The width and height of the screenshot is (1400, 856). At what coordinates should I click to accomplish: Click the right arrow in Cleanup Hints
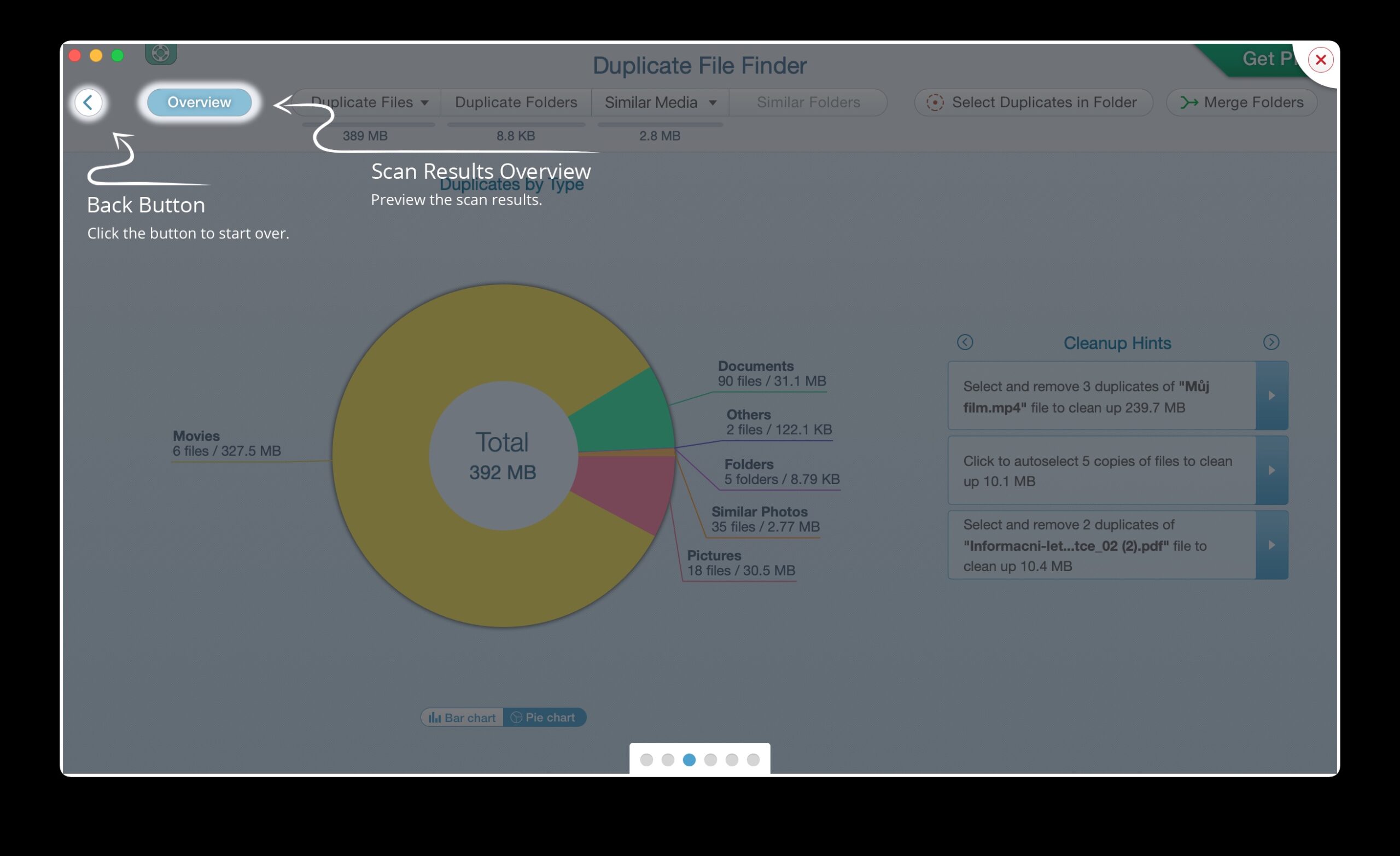tap(1271, 342)
